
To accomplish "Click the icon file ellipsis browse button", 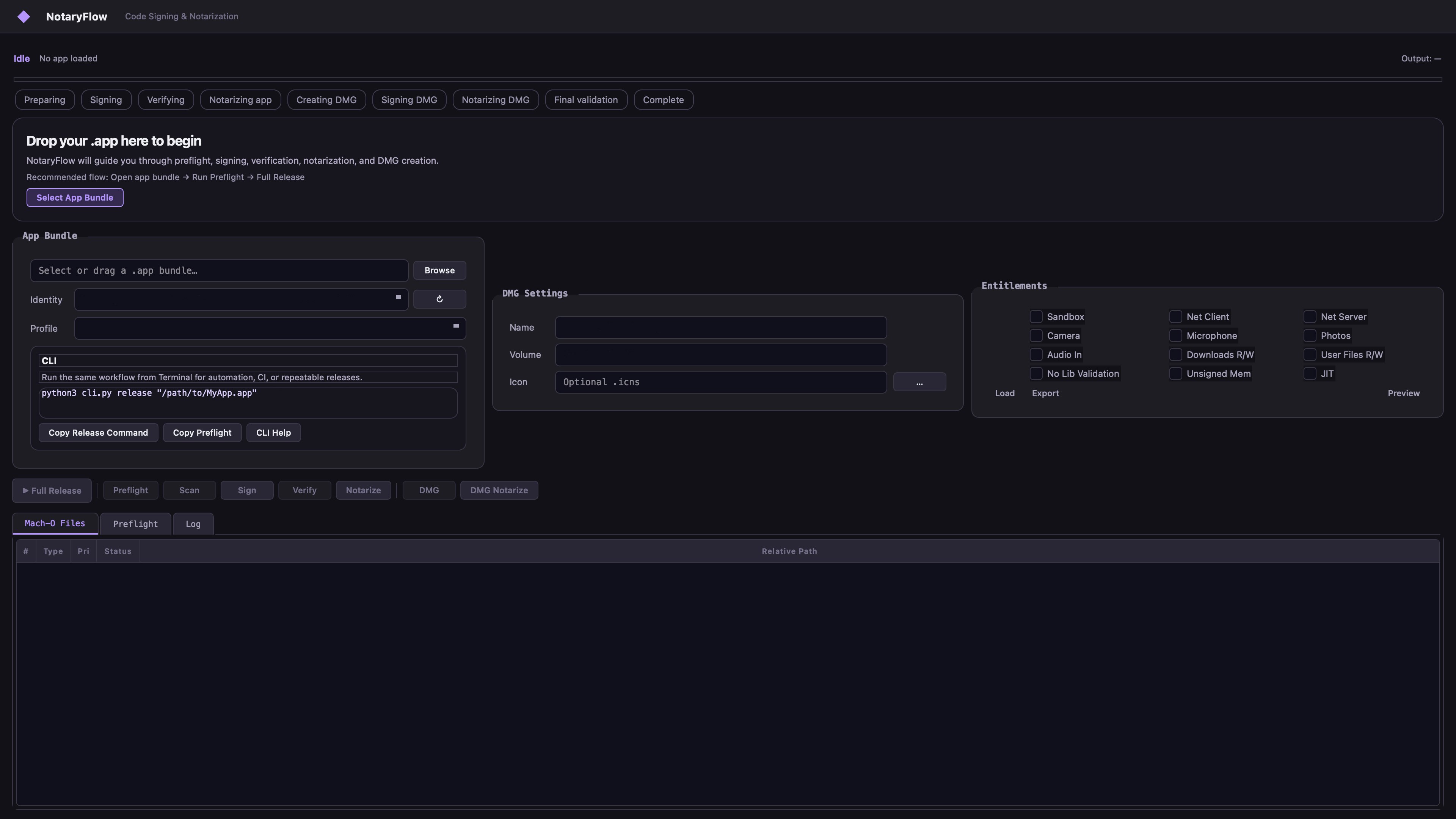I will pyautogui.click(x=919, y=382).
